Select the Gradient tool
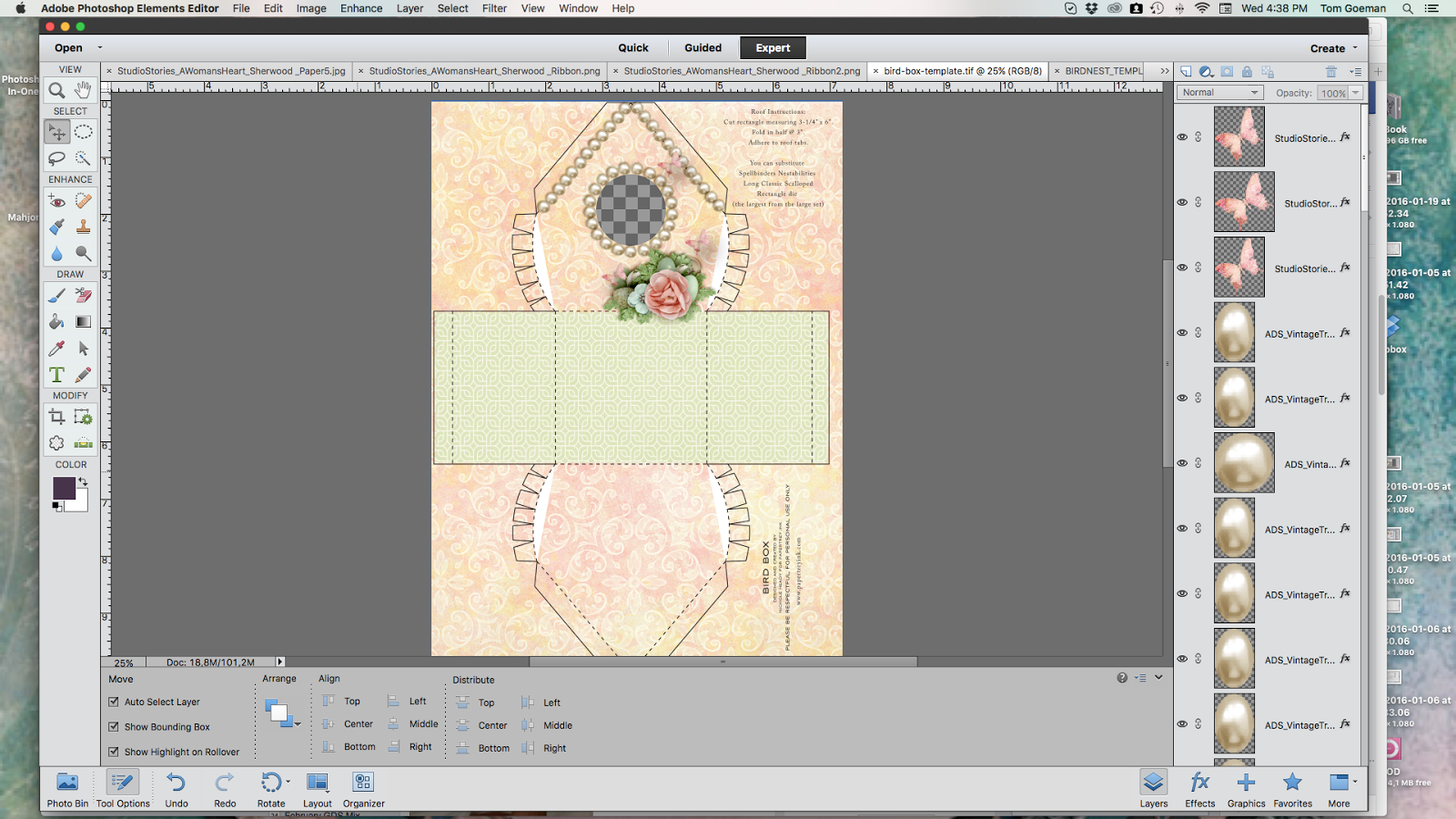Image resolution: width=1456 pixels, height=819 pixels. coord(83,321)
